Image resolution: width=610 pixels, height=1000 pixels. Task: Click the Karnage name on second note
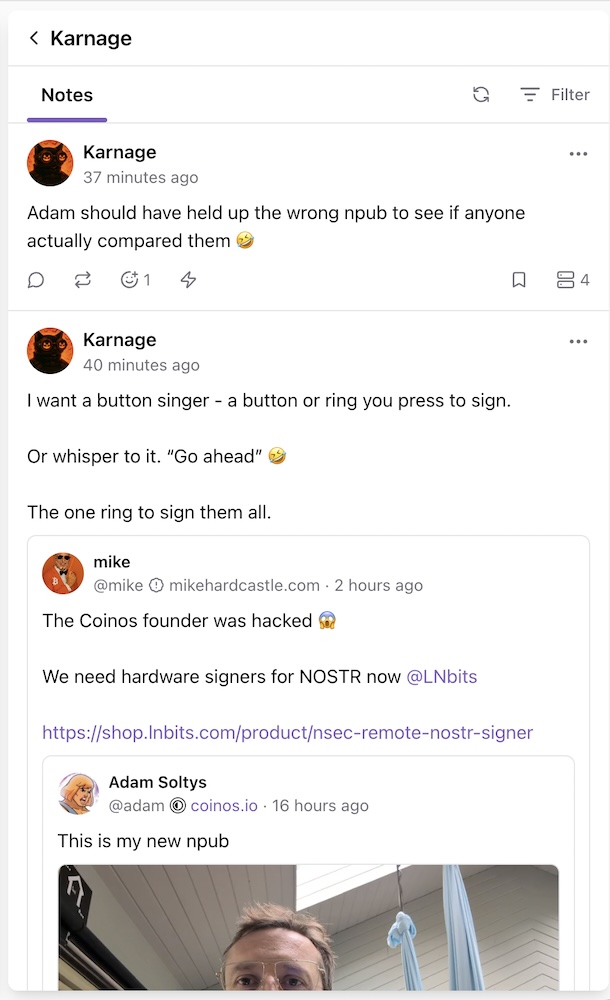click(119, 340)
